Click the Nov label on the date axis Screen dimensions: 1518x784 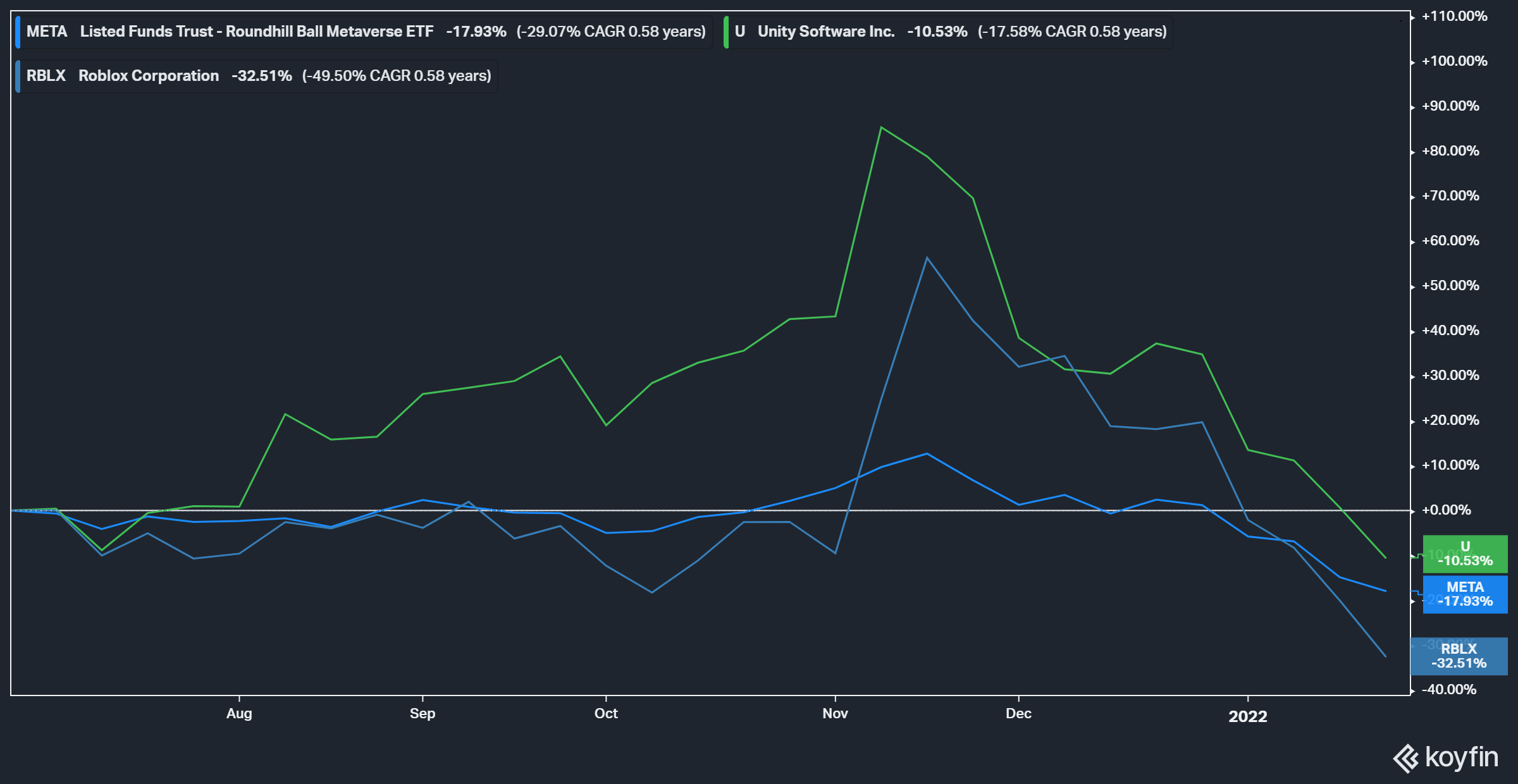(835, 713)
